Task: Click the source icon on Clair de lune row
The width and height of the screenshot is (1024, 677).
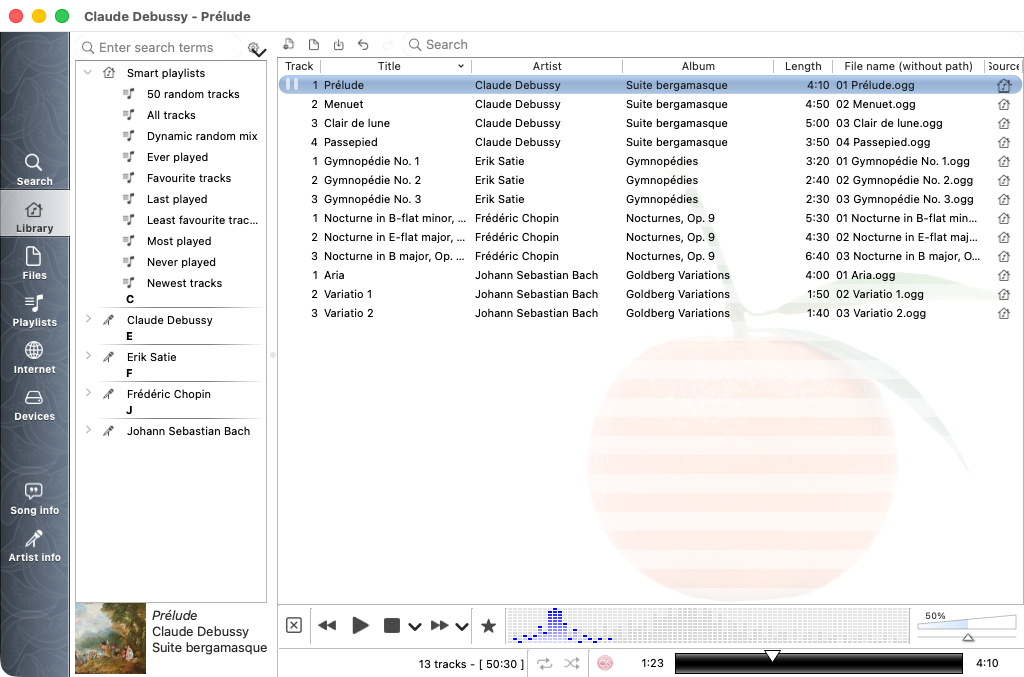Action: [x=1004, y=123]
